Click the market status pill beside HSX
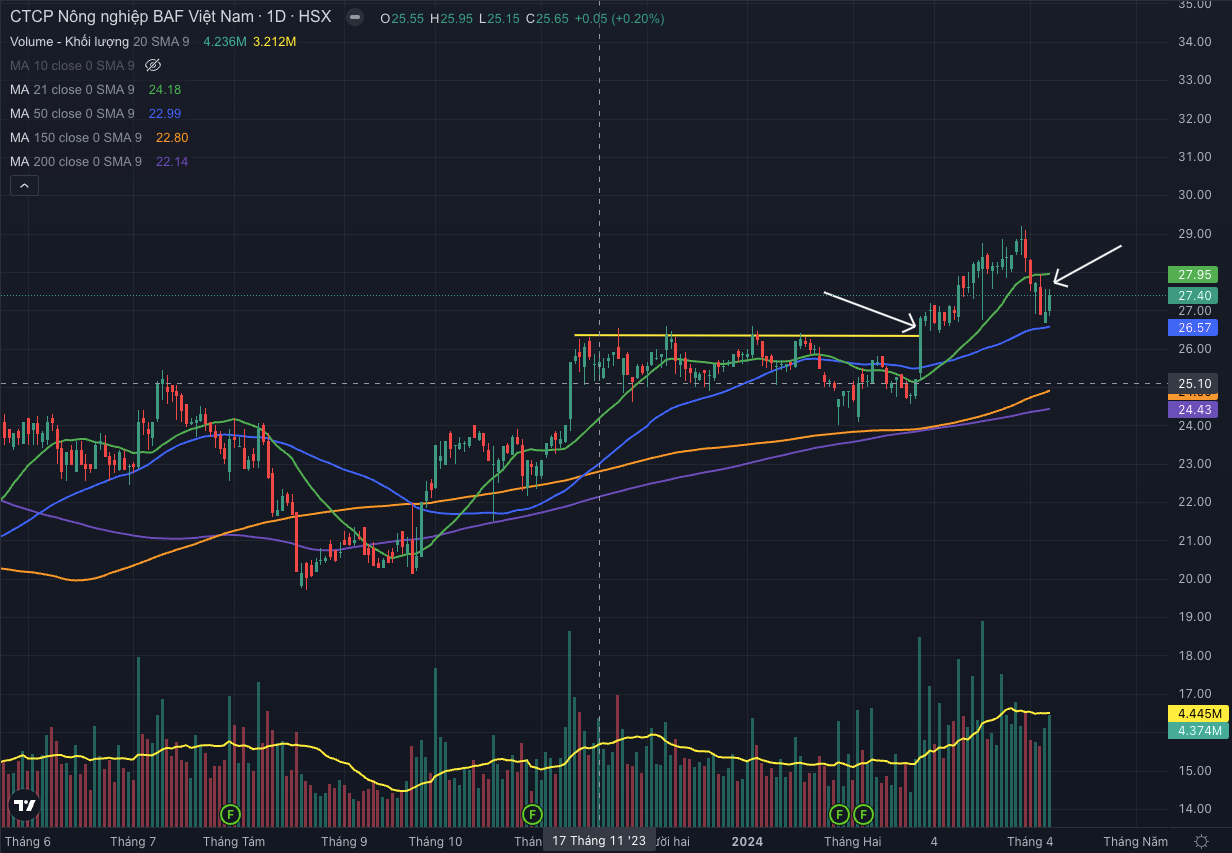 353,18
